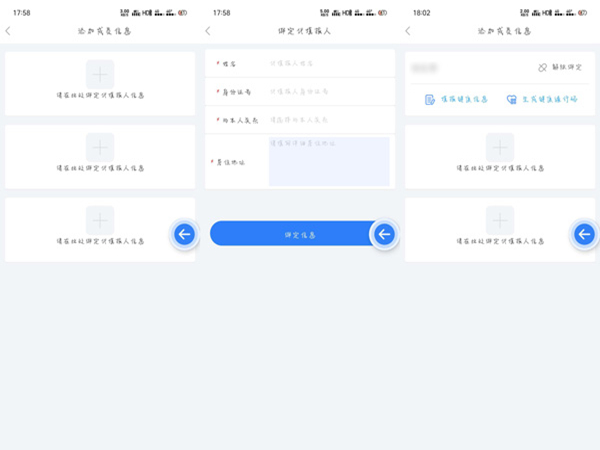Click blue floating arrow button on middle screen

pos(384,234)
